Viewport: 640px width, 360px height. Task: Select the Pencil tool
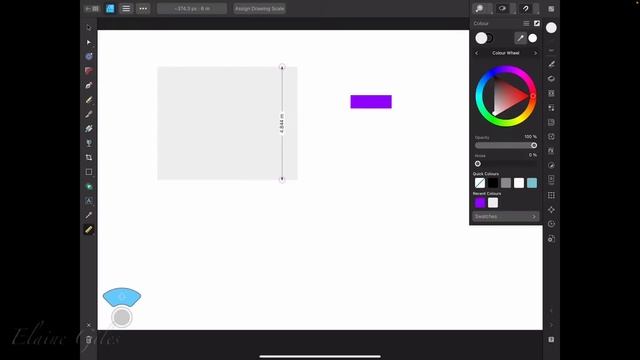coord(89,100)
